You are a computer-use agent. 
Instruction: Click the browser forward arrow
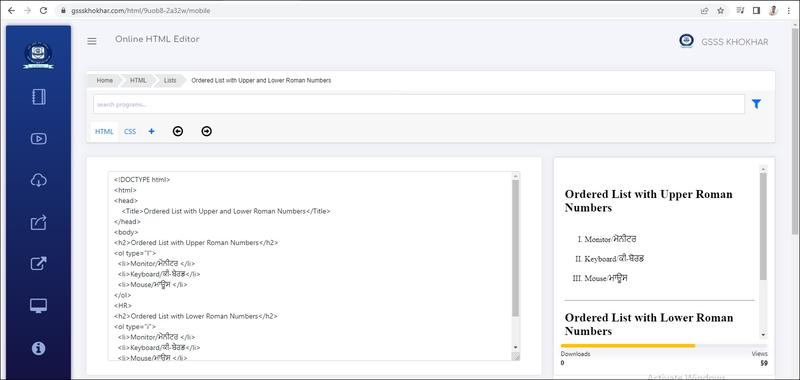click(28, 10)
